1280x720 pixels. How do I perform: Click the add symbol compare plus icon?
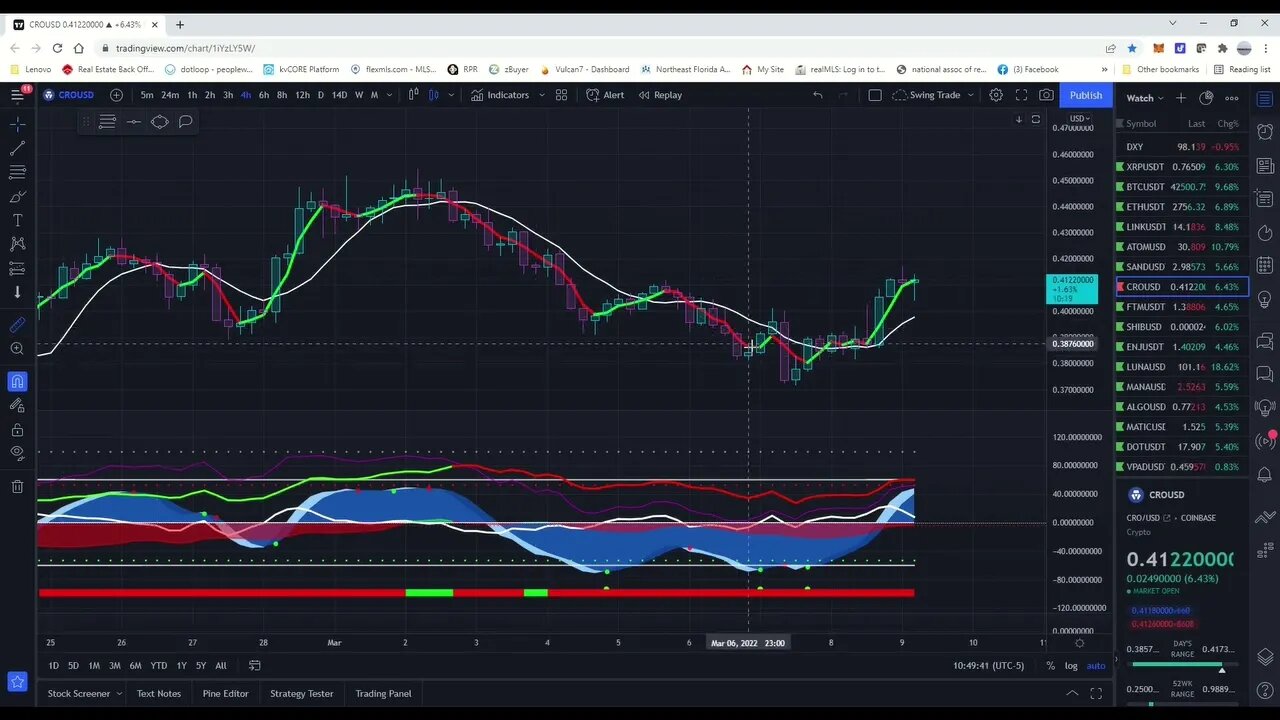point(116,95)
